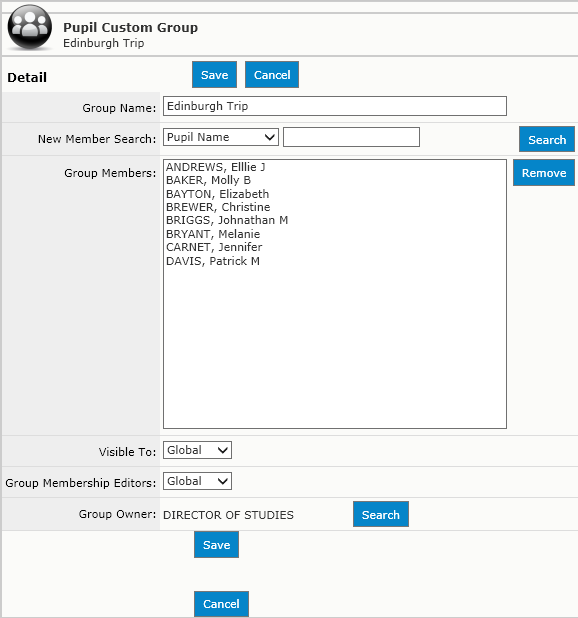
Task: Search for a new Group Owner
Action: [381, 514]
